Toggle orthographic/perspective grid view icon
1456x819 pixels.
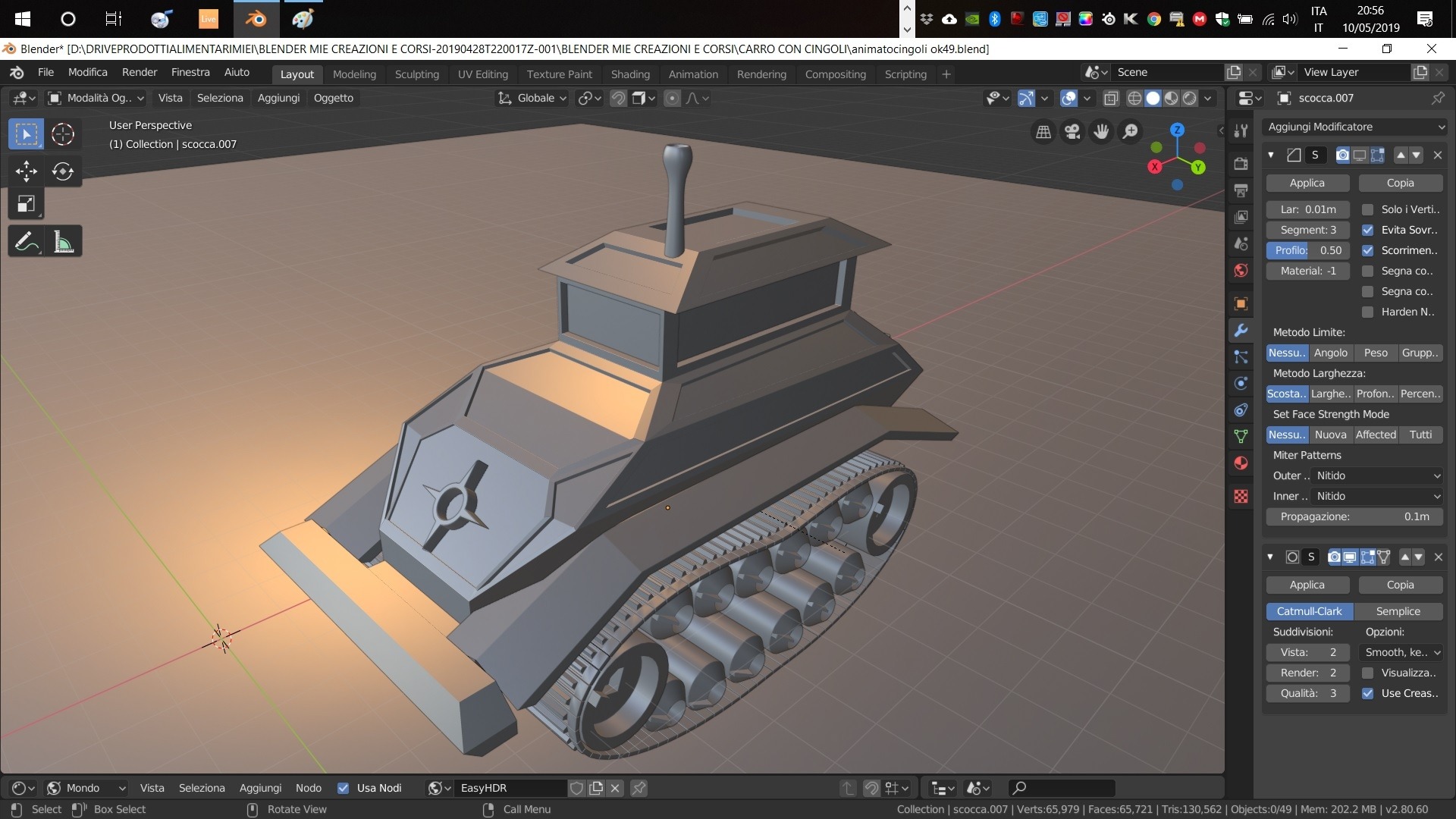click(1043, 132)
